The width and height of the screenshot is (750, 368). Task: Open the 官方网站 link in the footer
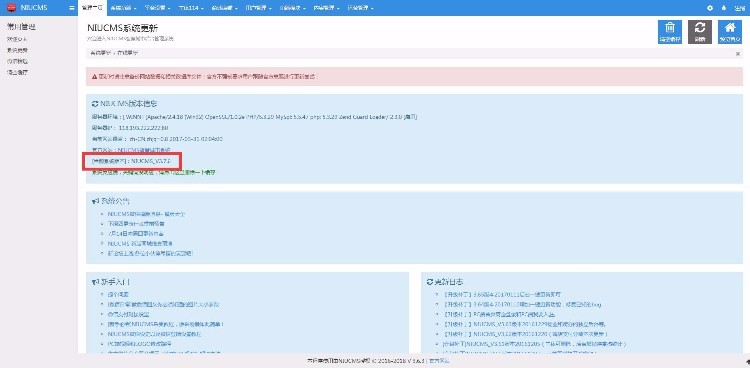click(x=439, y=361)
